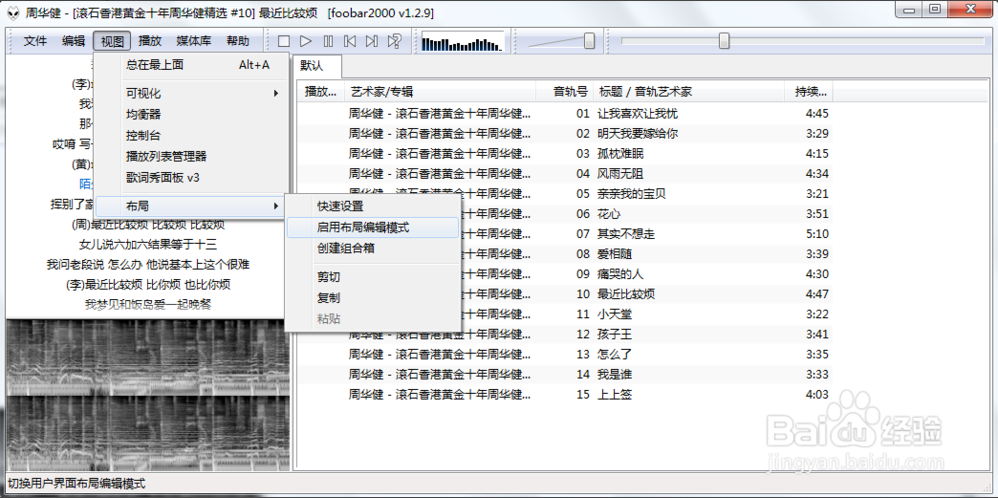Screen dimensions: 998x498
Task: Select track 04 风雨无阻
Action: point(565,174)
